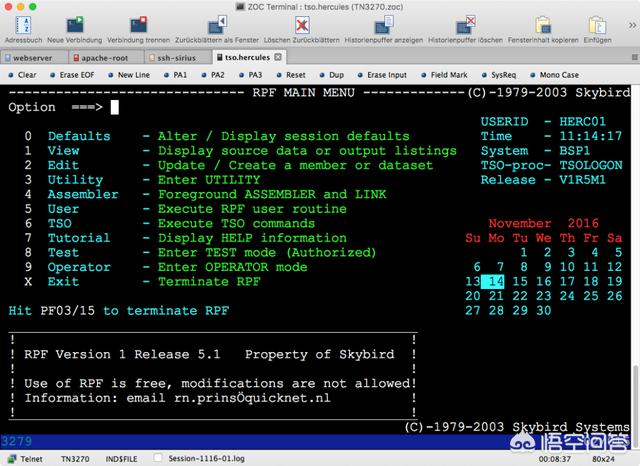Click the Operator menu option text
This screenshot has height=466, width=640.
[79, 267]
